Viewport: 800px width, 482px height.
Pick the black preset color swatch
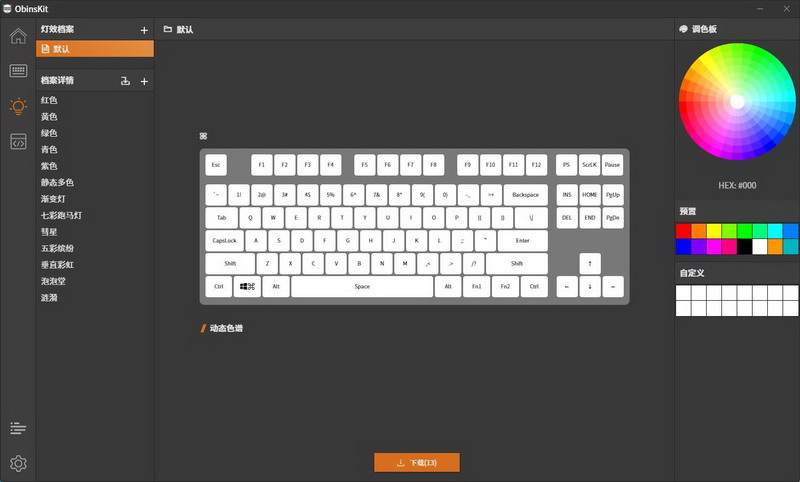coord(744,246)
